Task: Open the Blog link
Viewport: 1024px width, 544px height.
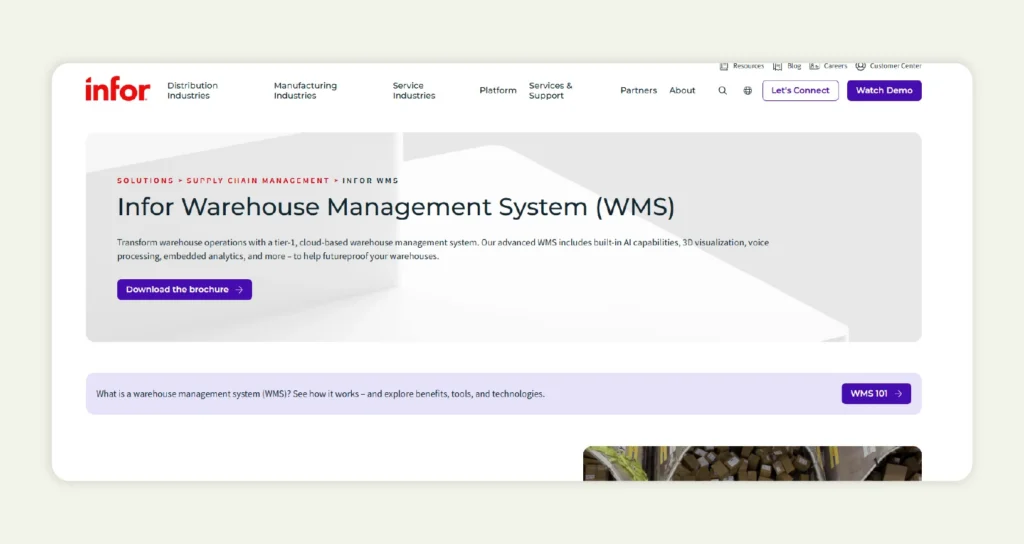Action: pyautogui.click(x=793, y=66)
